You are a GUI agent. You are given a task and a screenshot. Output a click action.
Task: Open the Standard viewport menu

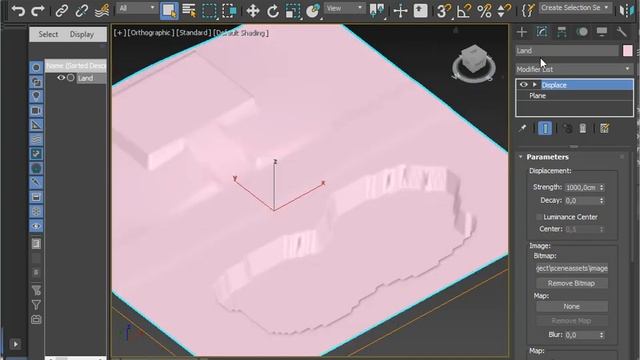(193, 33)
